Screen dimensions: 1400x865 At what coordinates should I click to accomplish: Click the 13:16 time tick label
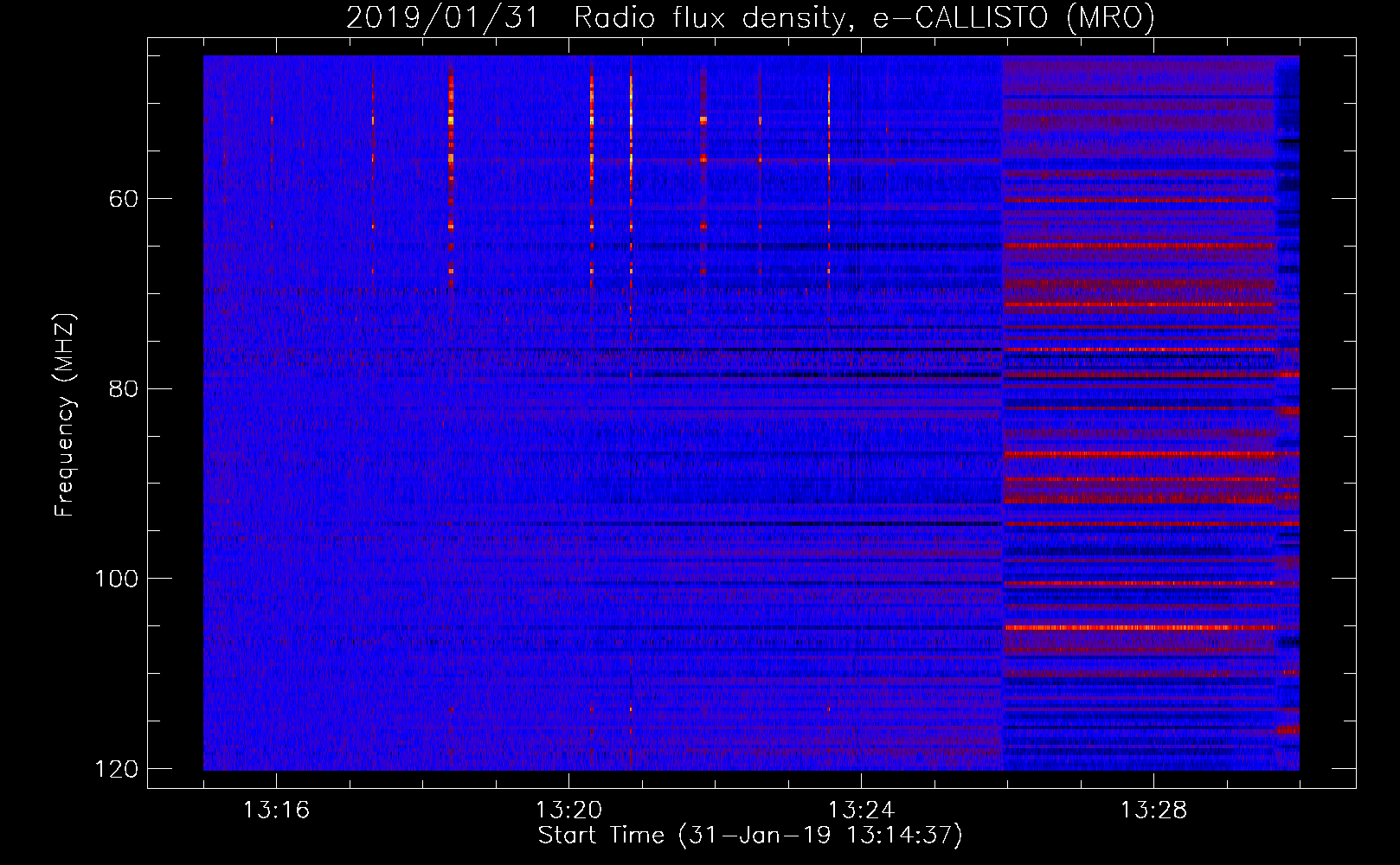tap(276, 810)
